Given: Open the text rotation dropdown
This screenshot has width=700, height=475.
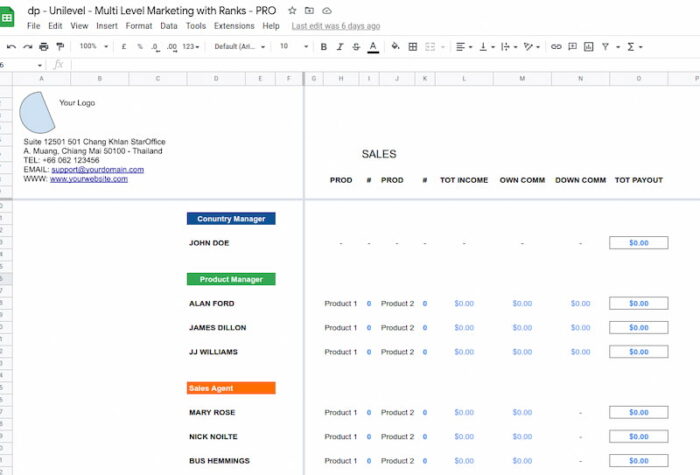Looking at the screenshot, I should (x=532, y=46).
